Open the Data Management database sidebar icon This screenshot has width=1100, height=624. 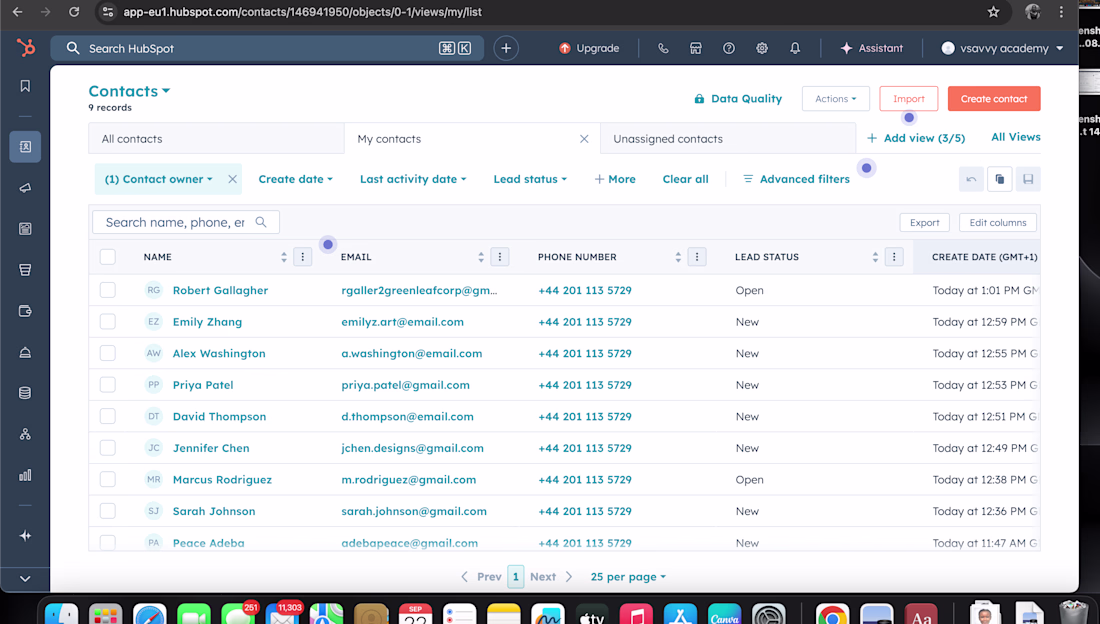(25, 393)
